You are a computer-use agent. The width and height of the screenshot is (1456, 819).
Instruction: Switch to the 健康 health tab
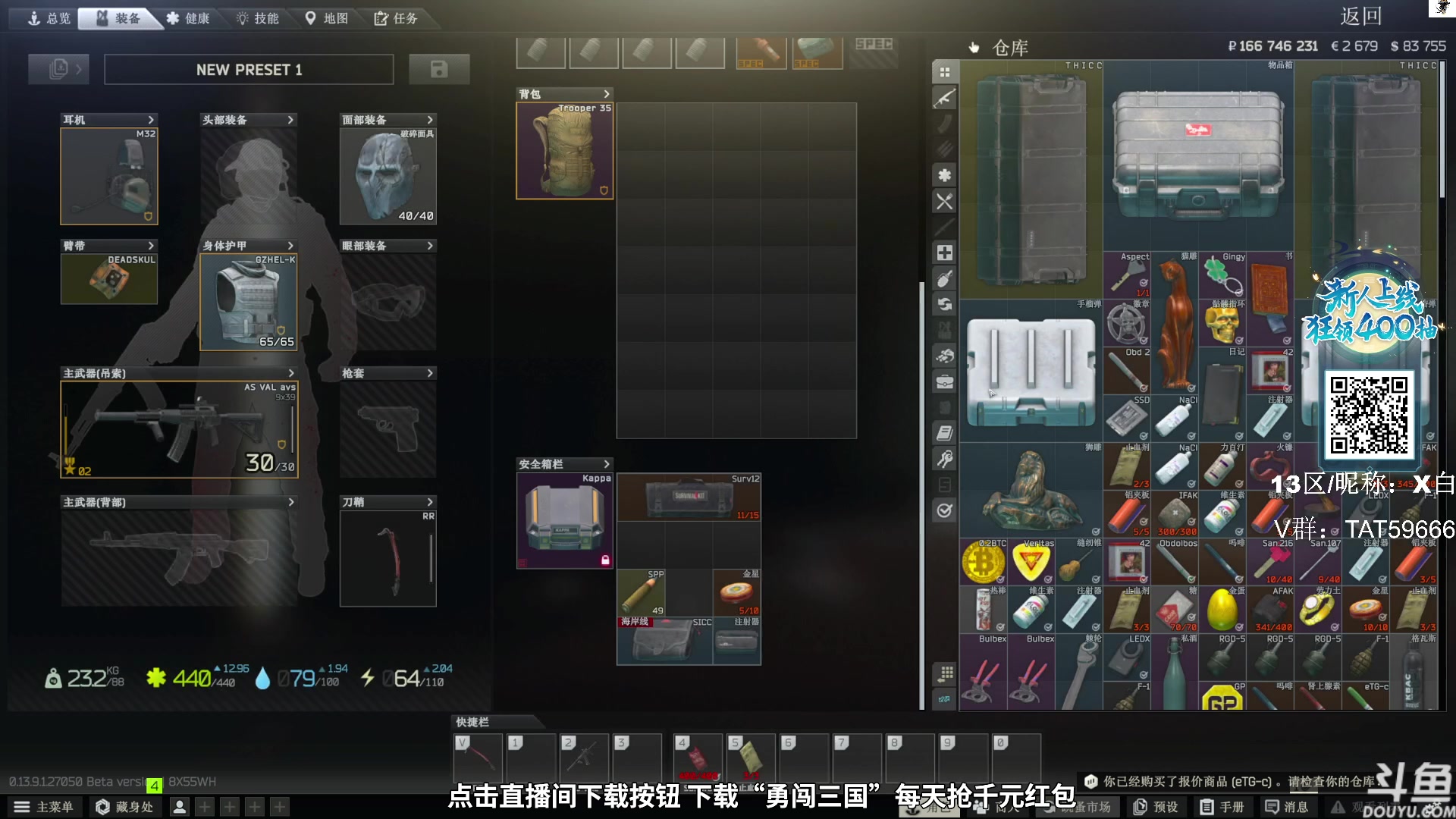[188, 18]
